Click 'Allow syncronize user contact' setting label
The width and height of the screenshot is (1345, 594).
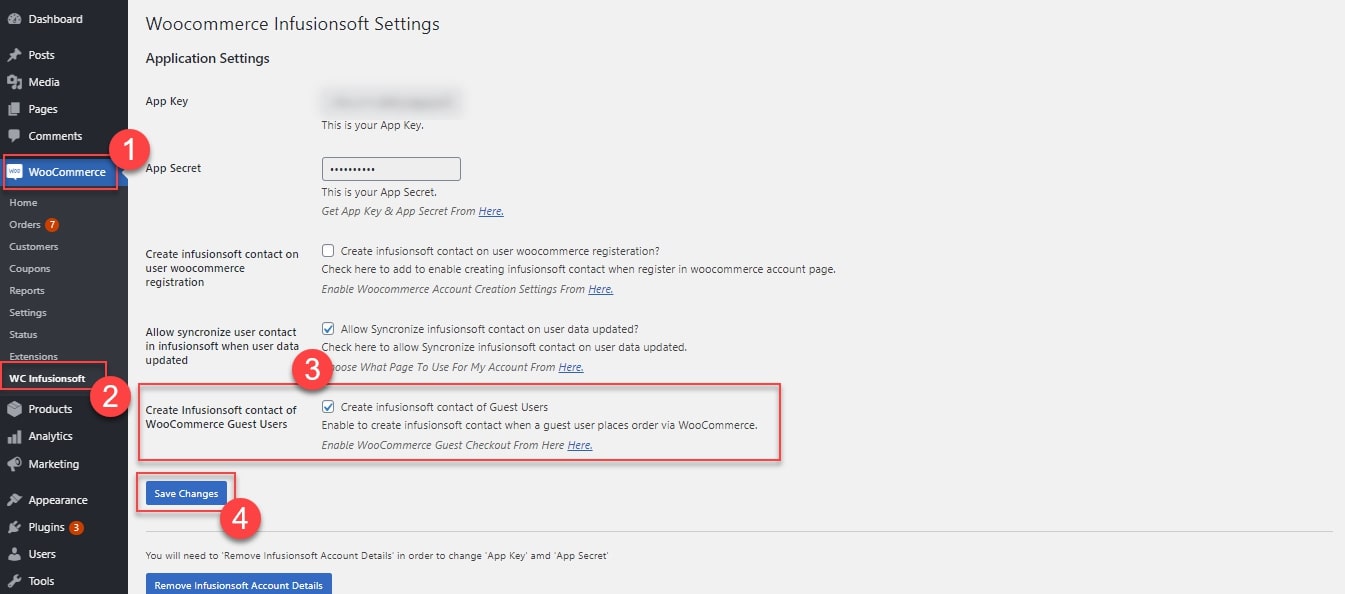pyautogui.click(x=221, y=346)
